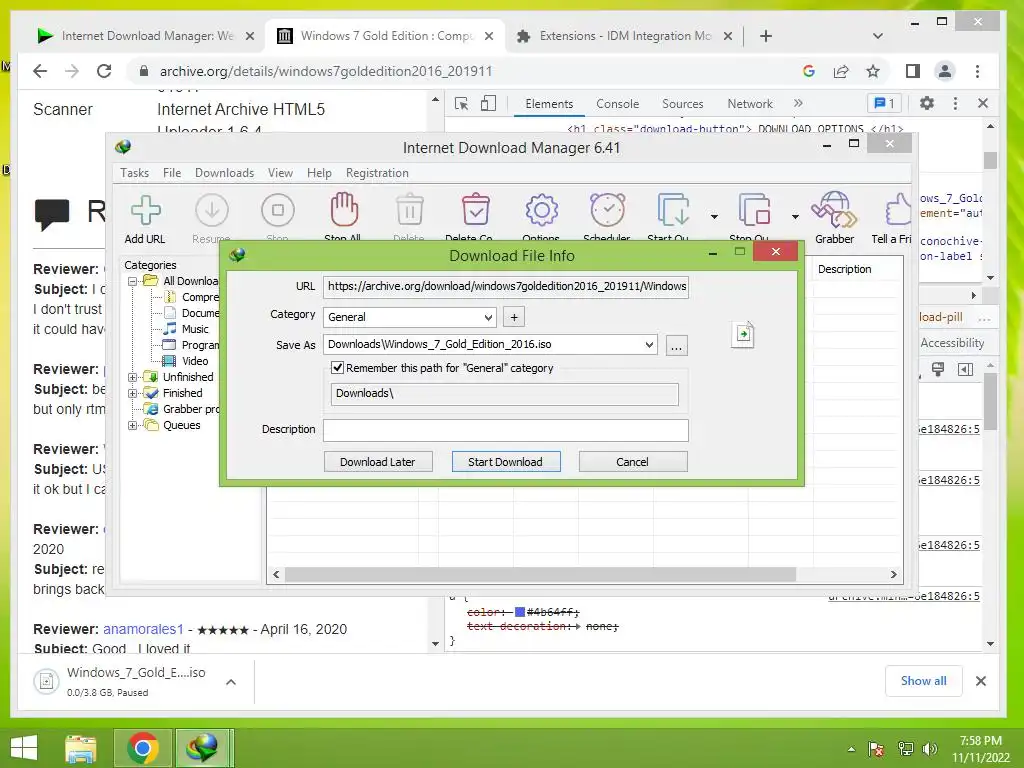Toggle DevTools device toolbar icon
This screenshot has width=1024, height=768.
pos(488,103)
